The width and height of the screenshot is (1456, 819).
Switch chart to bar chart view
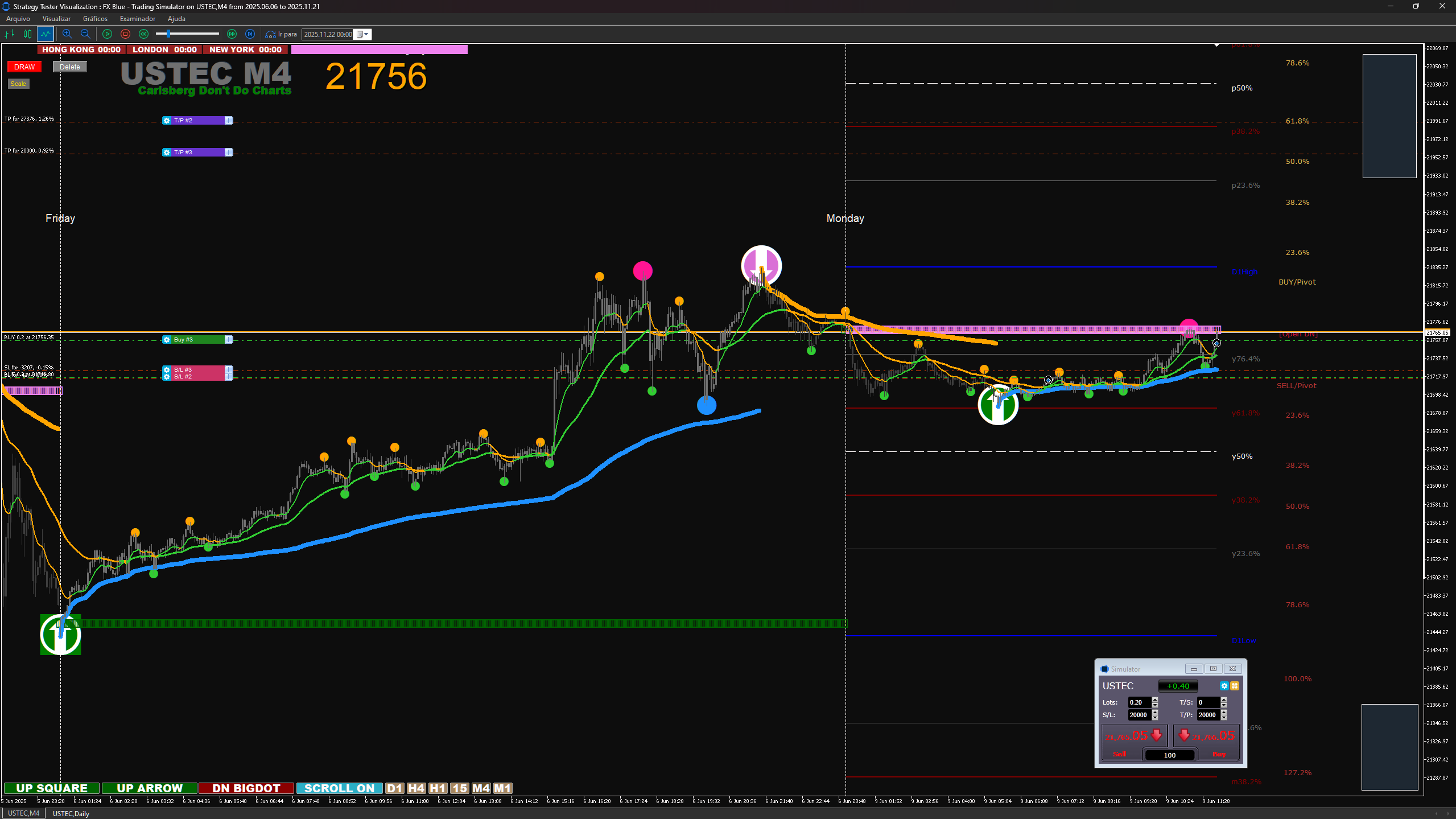tap(10, 34)
